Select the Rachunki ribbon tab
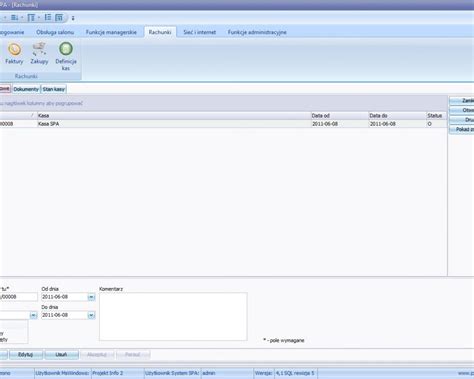The height and width of the screenshot is (379, 474). (160, 32)
